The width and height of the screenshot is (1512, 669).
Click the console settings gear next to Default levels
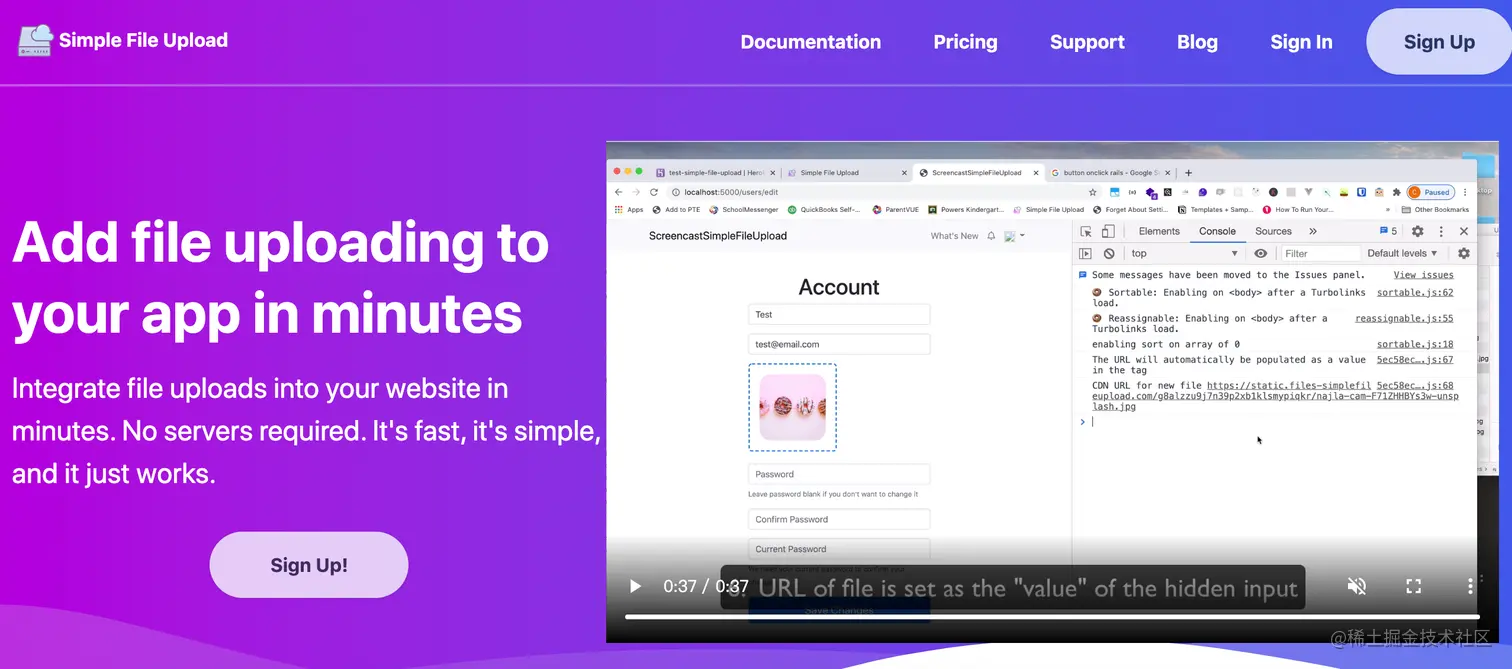[x=1464, y=254]
